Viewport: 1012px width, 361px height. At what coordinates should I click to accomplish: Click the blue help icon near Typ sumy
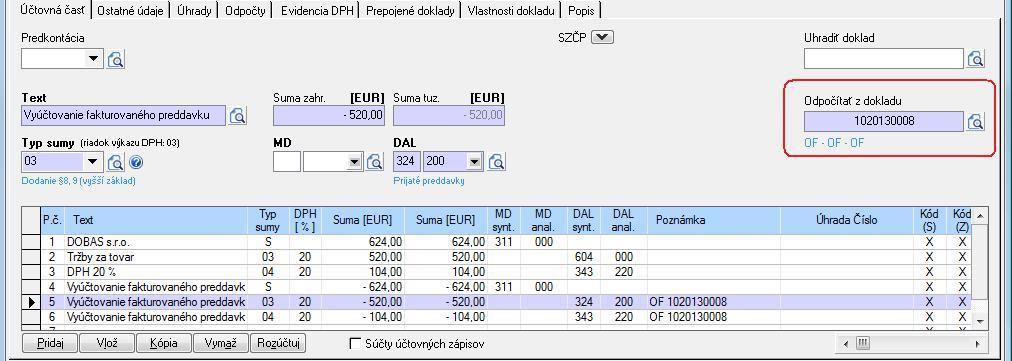tap(136, 161)
